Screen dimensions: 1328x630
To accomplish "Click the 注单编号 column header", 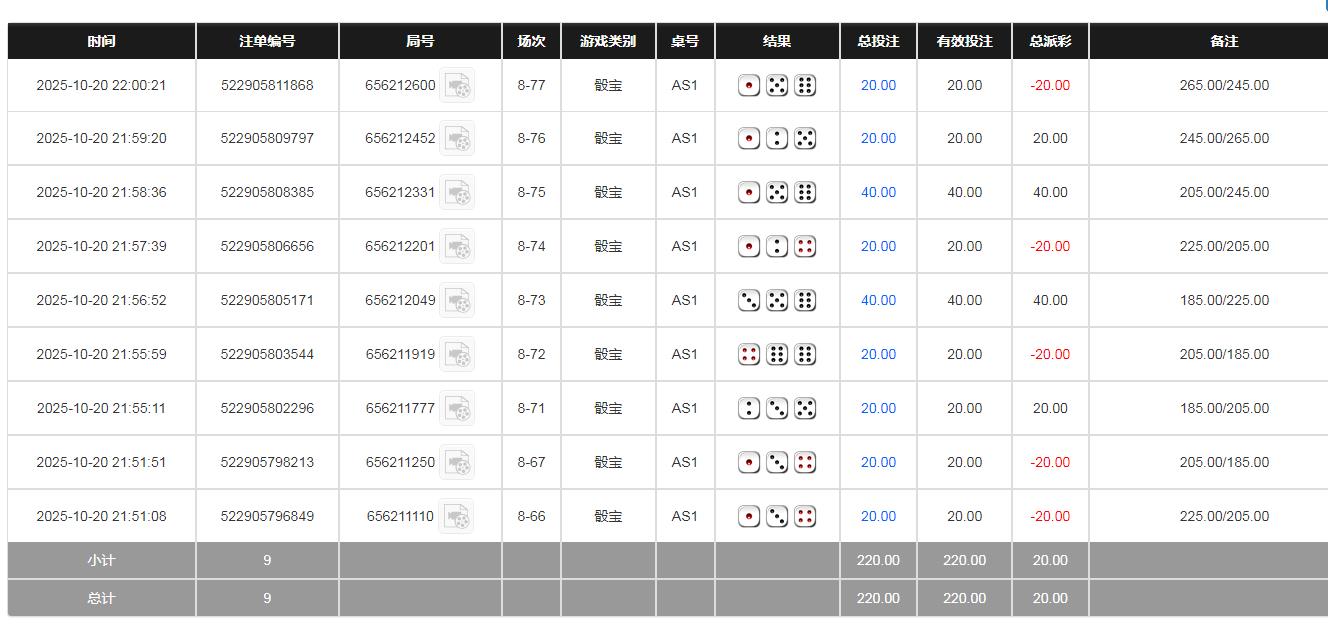I will click(x=267, y=41).
